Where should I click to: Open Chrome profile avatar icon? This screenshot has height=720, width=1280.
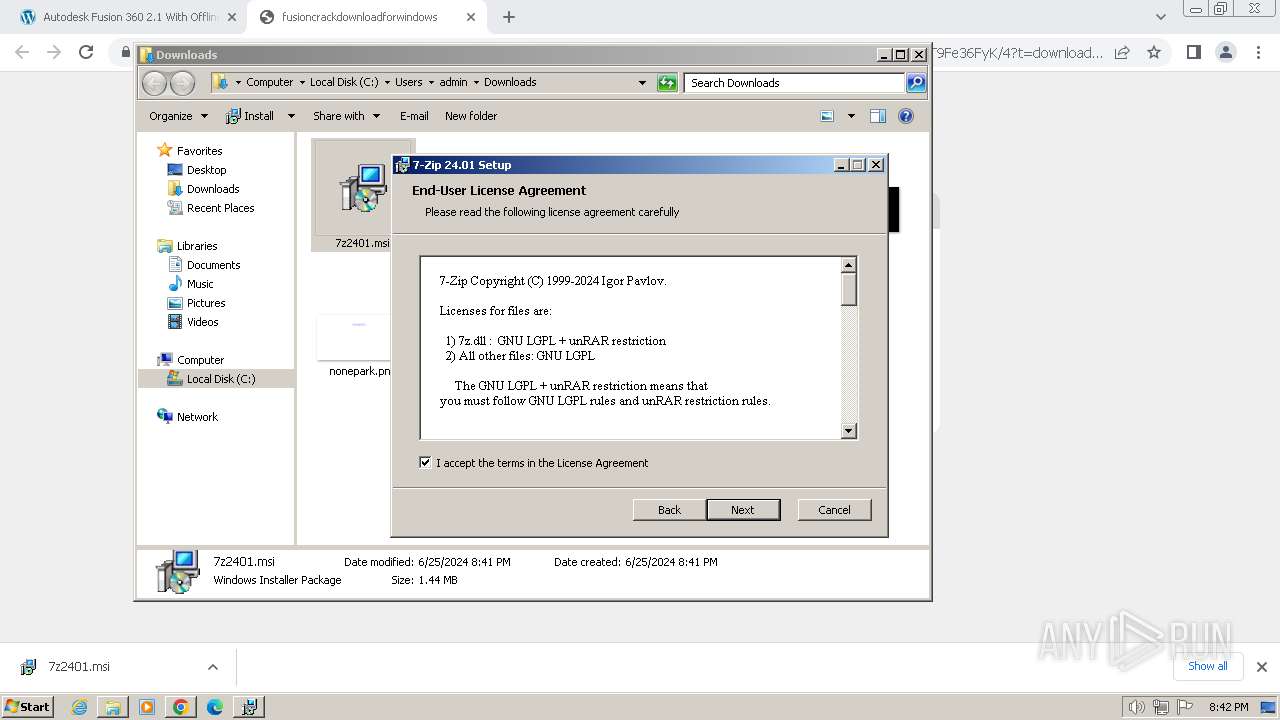click(x=1225, y=52)
